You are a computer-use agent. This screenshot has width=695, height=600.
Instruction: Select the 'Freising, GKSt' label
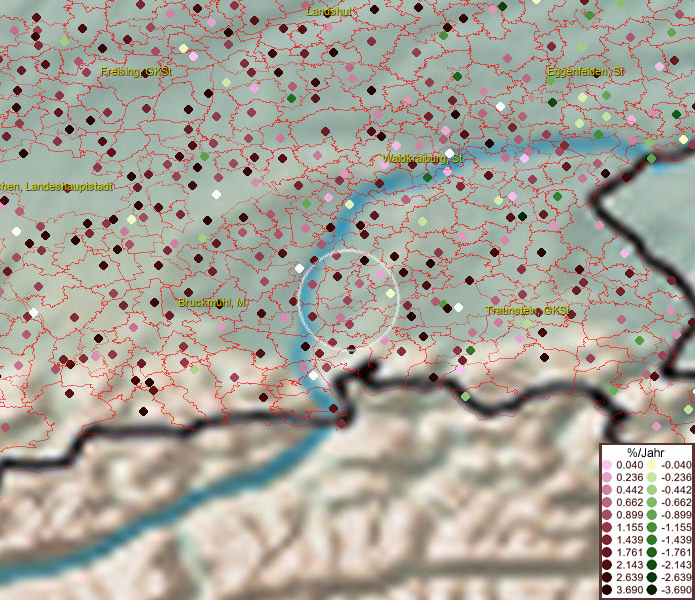(x=136, y=71)
